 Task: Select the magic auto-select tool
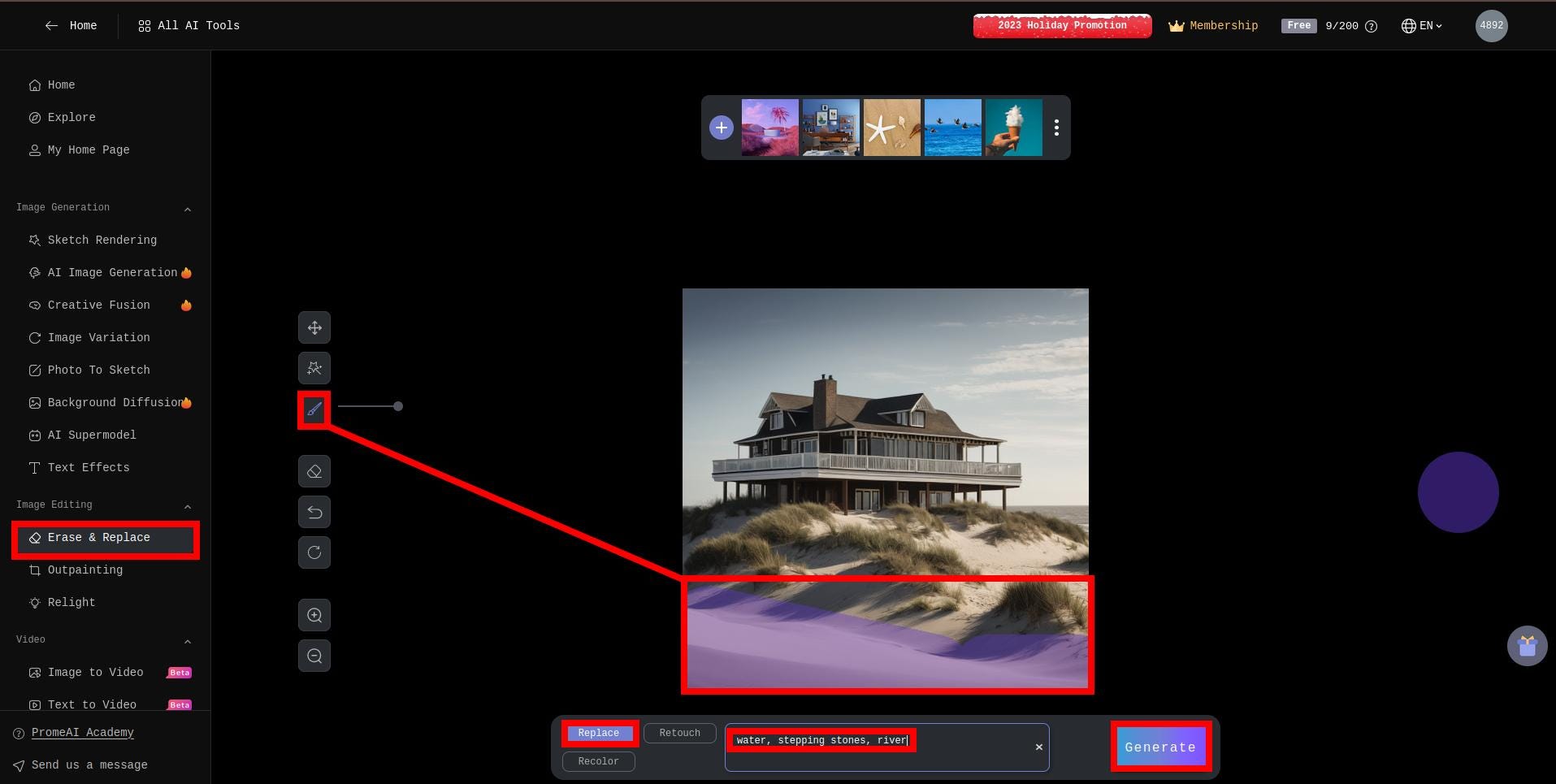tap(314, 369)
